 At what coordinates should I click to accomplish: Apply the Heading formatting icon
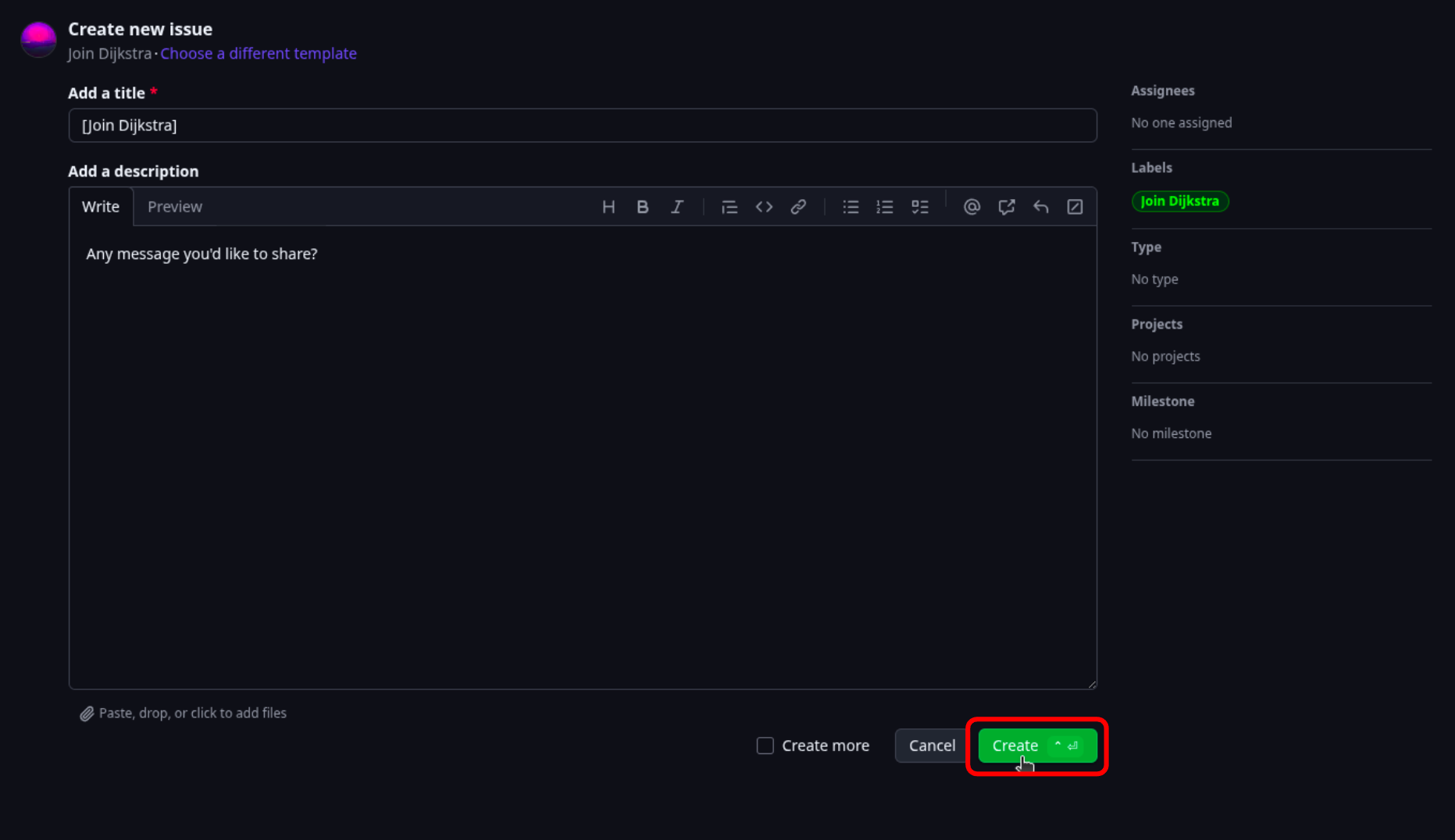[x=608, y=206]
